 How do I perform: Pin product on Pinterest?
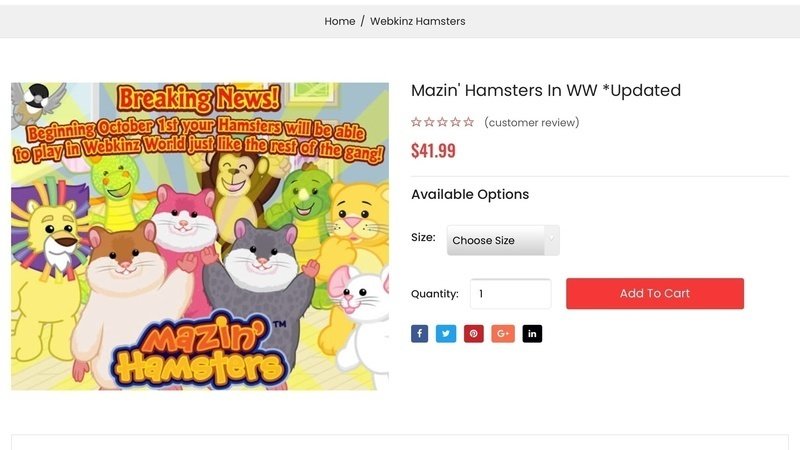[x=474, y=334]
